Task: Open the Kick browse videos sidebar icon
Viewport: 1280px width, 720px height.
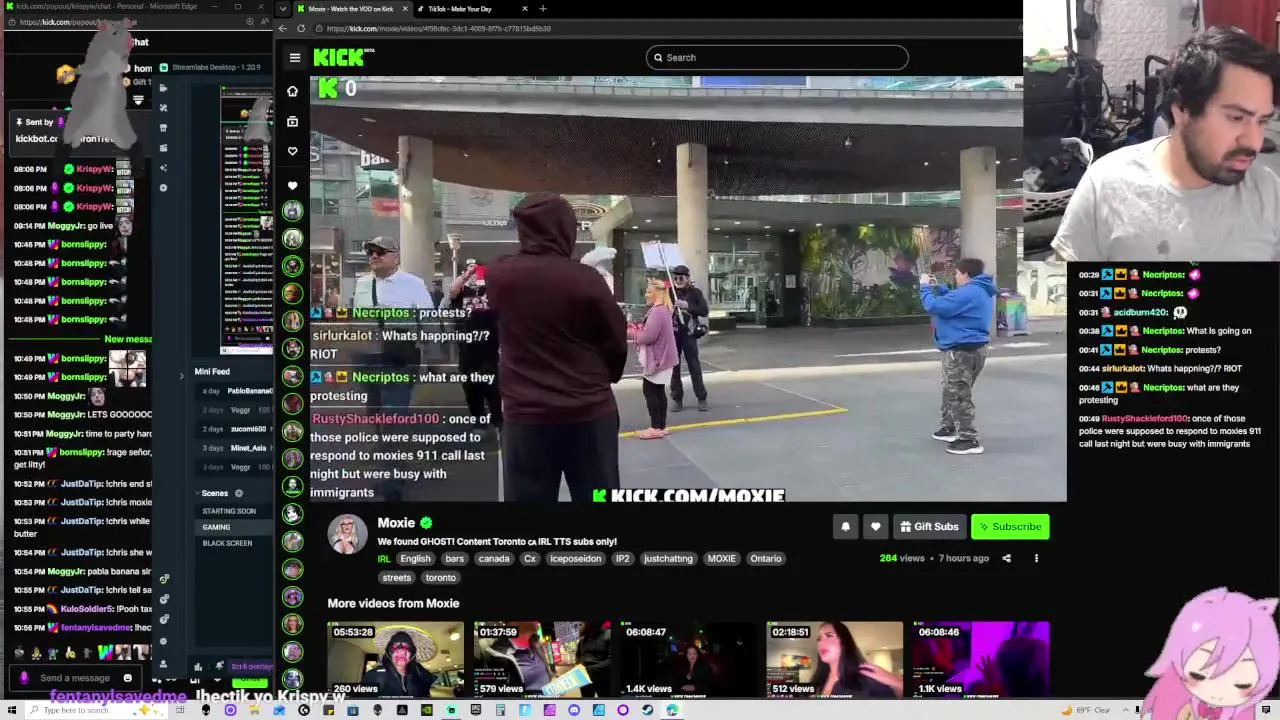Action: [x=292, y=121]
